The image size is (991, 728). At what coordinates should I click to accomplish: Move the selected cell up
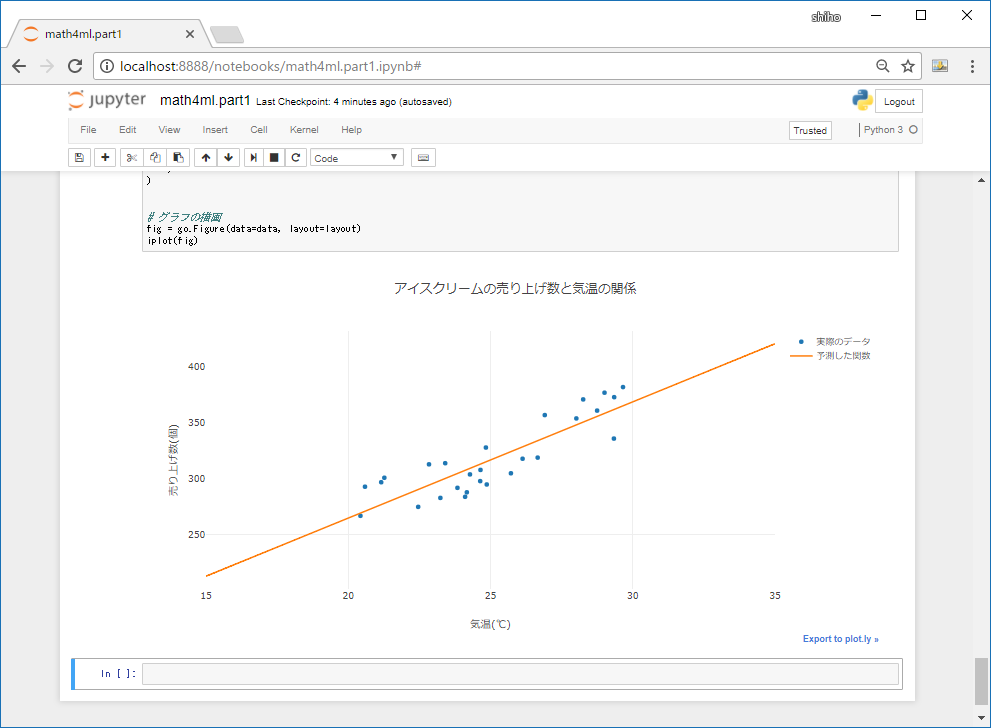coord(206,157)
